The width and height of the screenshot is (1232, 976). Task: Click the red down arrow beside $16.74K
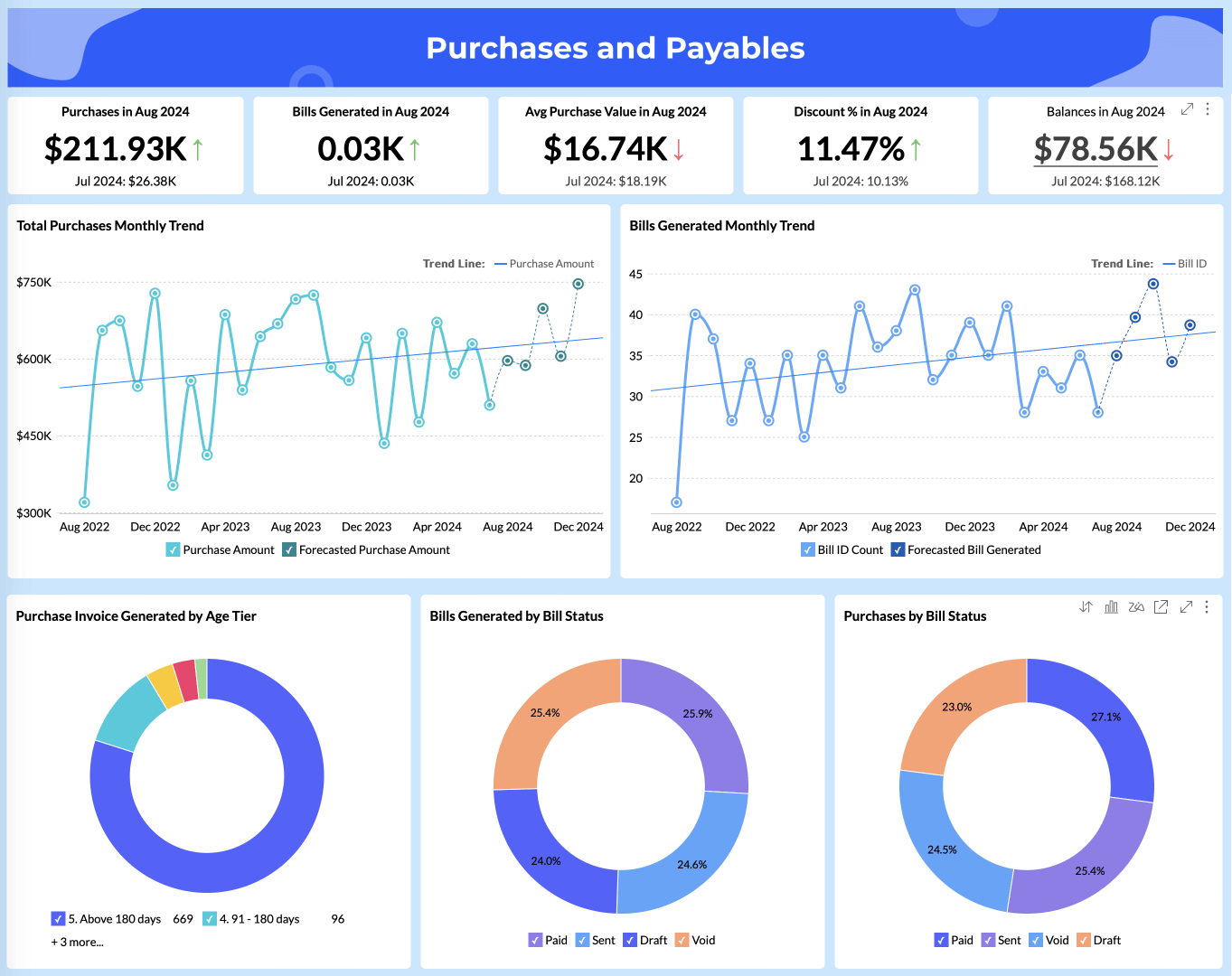[679, 149]
